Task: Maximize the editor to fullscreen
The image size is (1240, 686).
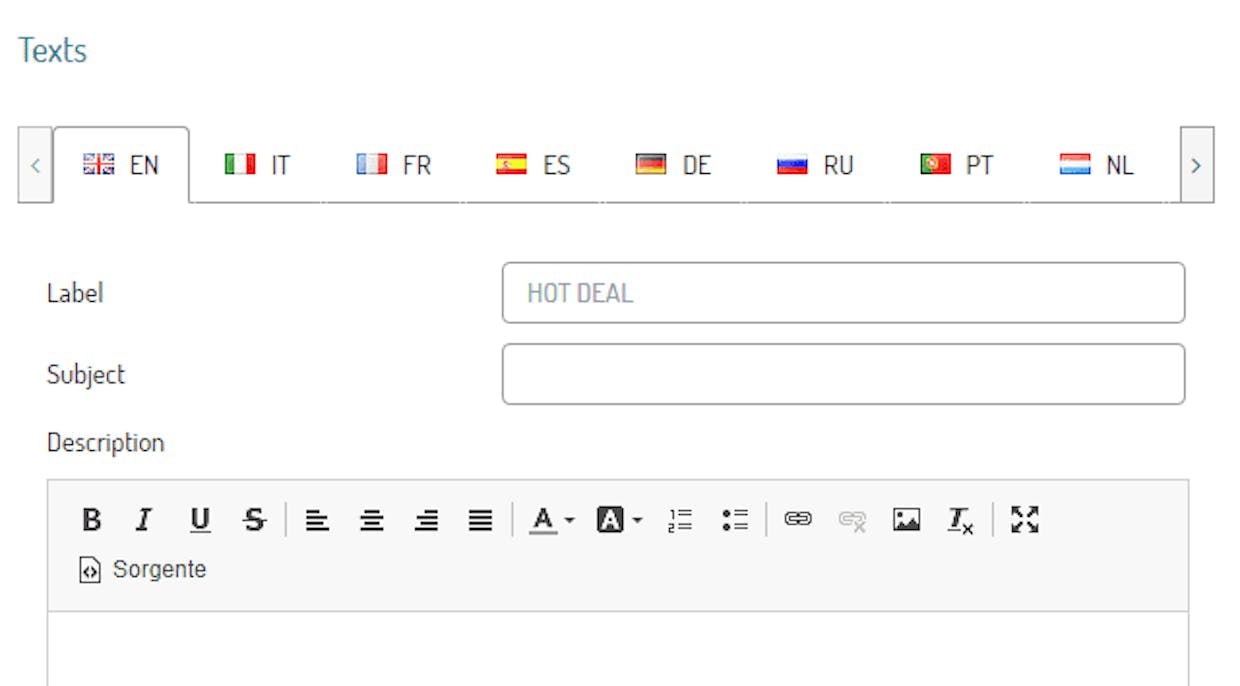Action: click(x=1025, y=520)
